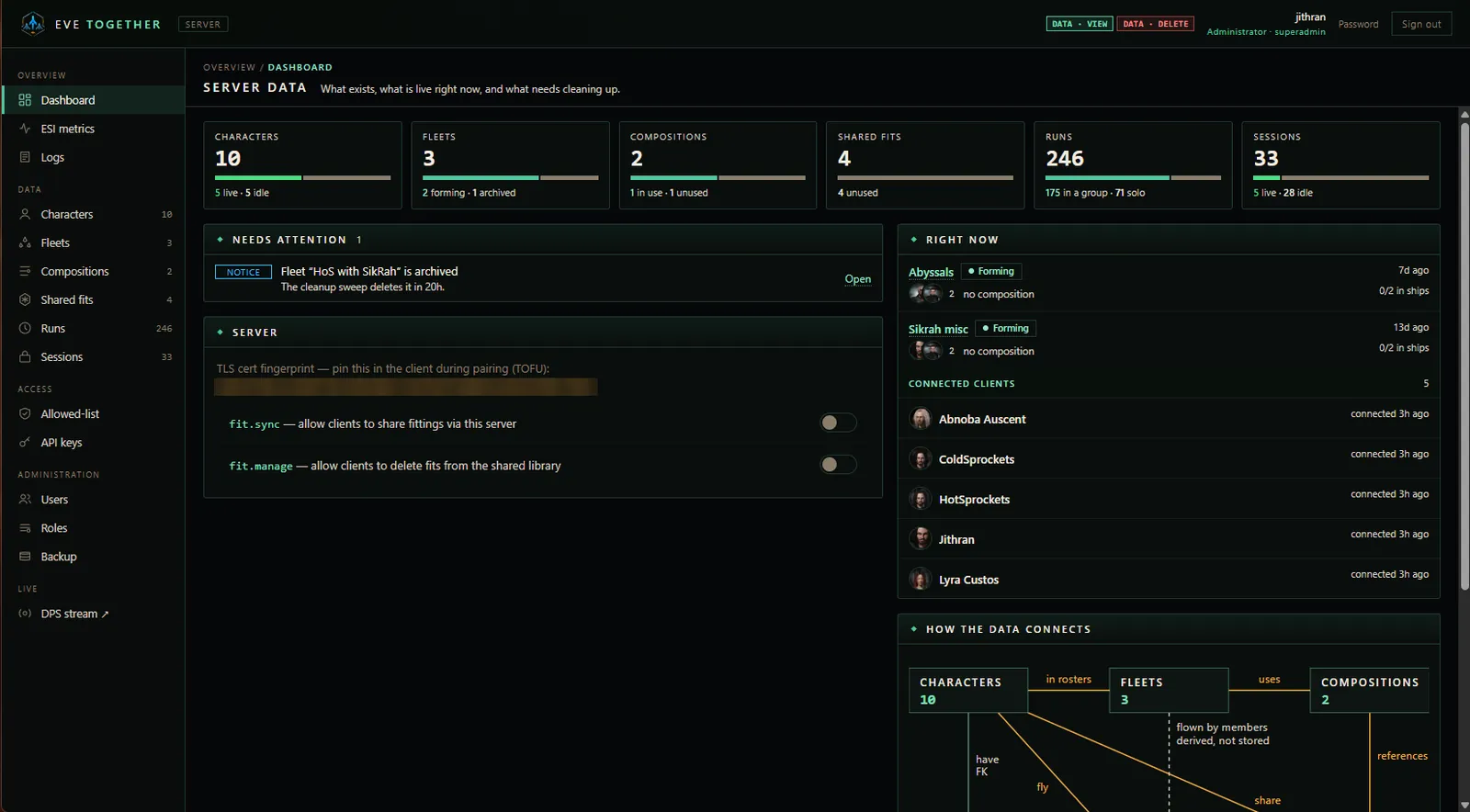This screenshot has width=1470, height=812.
Task: Go to Compositions in the sidebar
Action: click(94, 271)
